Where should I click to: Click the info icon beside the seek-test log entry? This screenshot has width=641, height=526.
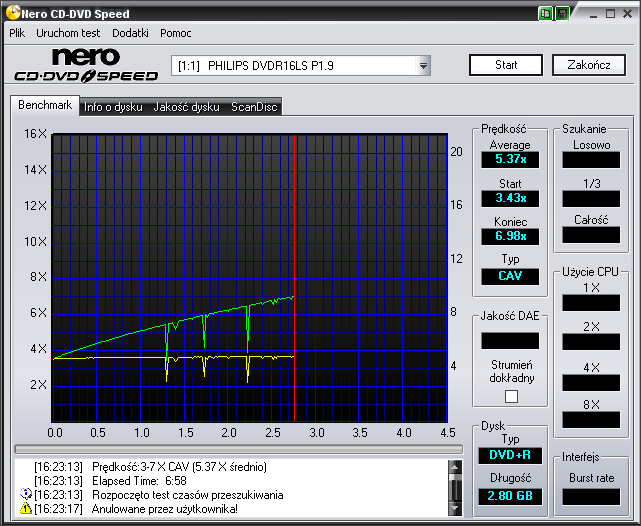[x=25, y=494]
